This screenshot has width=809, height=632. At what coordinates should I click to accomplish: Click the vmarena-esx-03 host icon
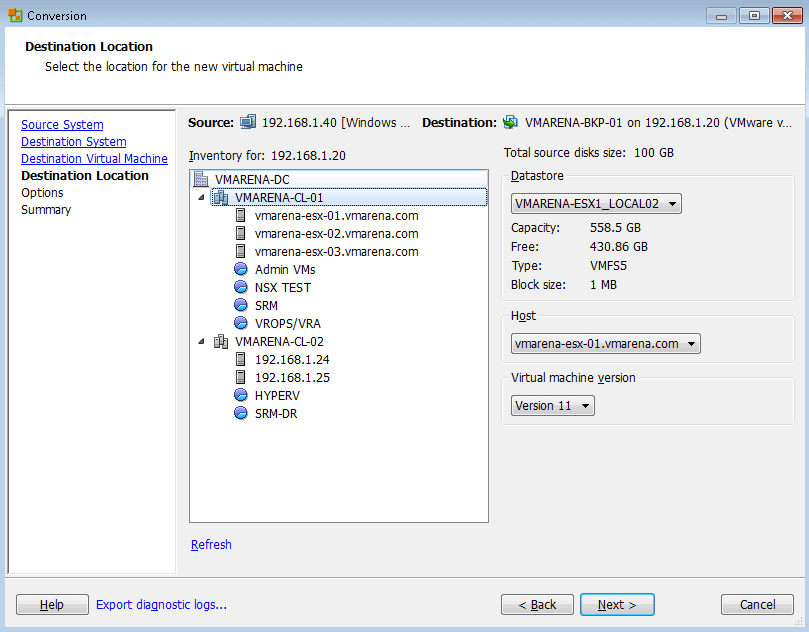point(240,251)
